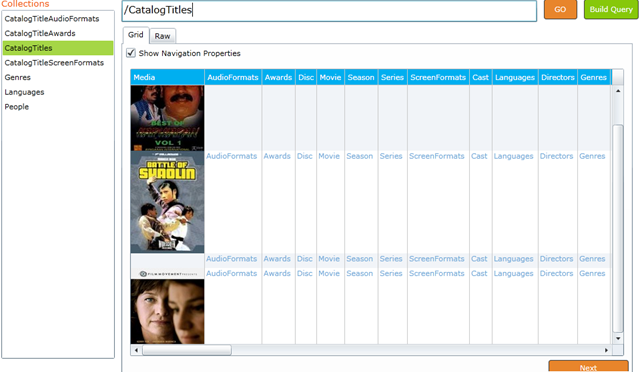
Task: Click the AudioFormats column header
Action: tap(233, 77)
